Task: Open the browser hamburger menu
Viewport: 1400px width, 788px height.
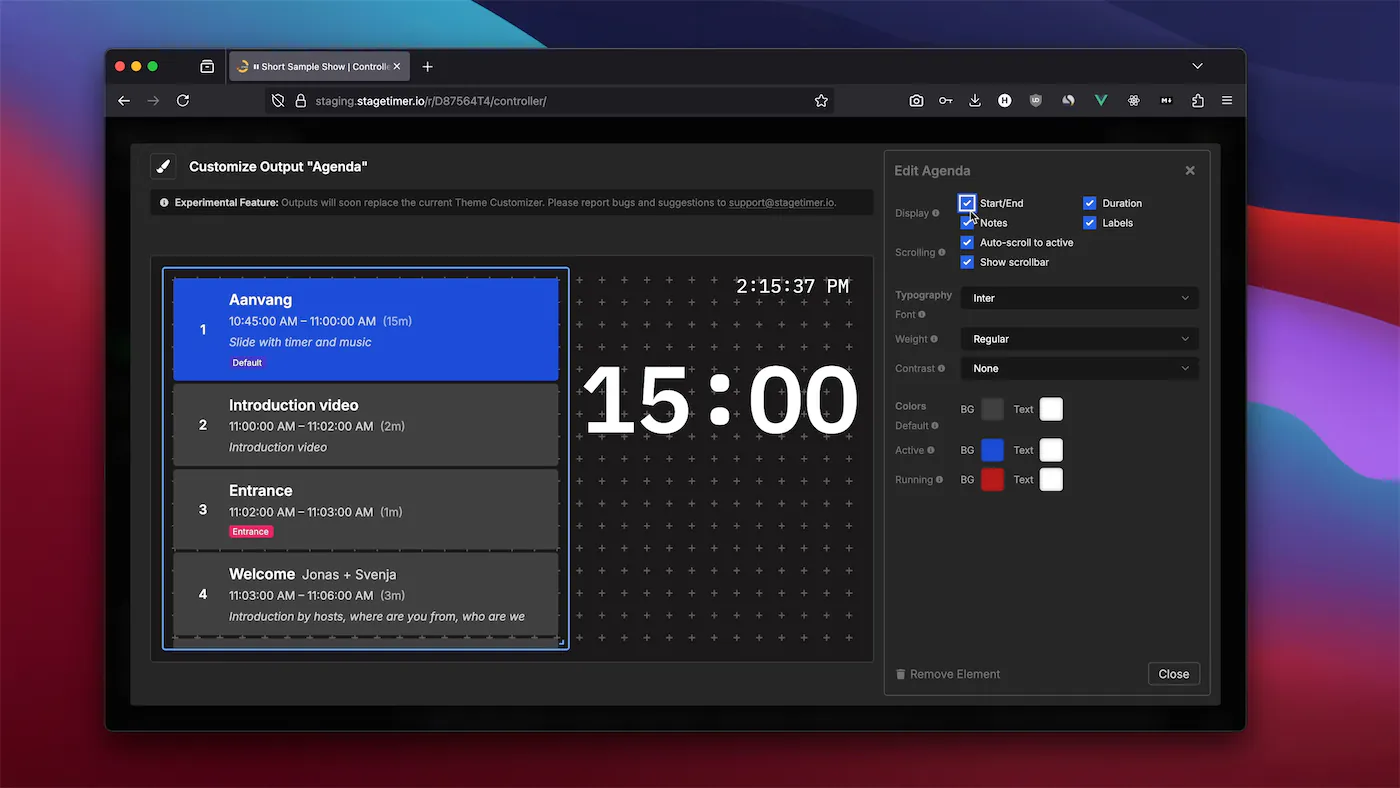Action: [x=1226, y=100]
